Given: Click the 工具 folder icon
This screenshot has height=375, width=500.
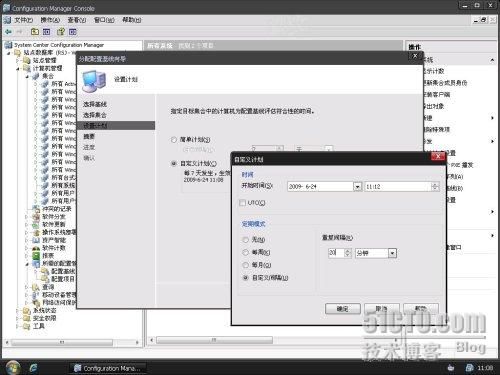Looking at the screenshot, I should 27,326.
